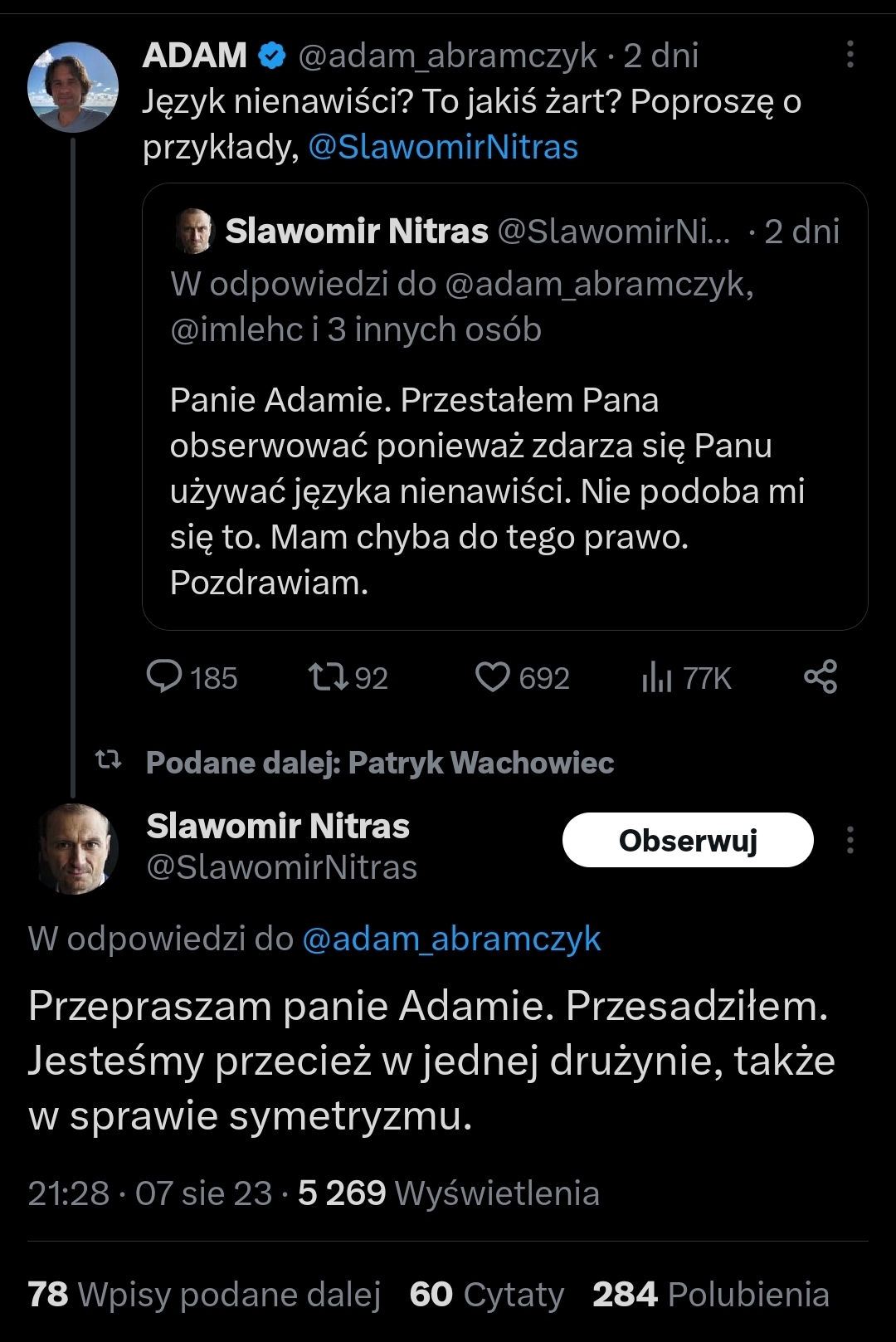Click the reply icon with 185 comments
896x1342 pixels.
164,676
